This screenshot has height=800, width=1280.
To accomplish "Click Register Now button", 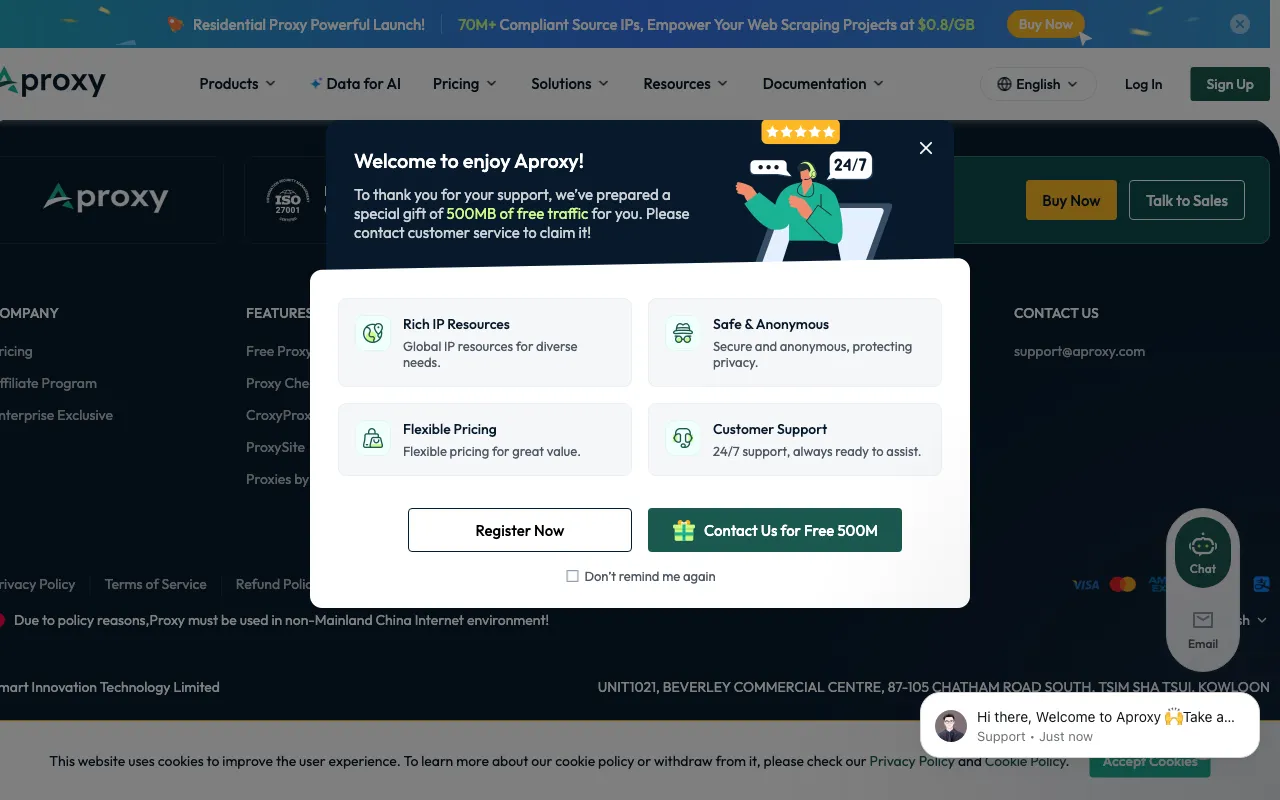I will point(520,530).
